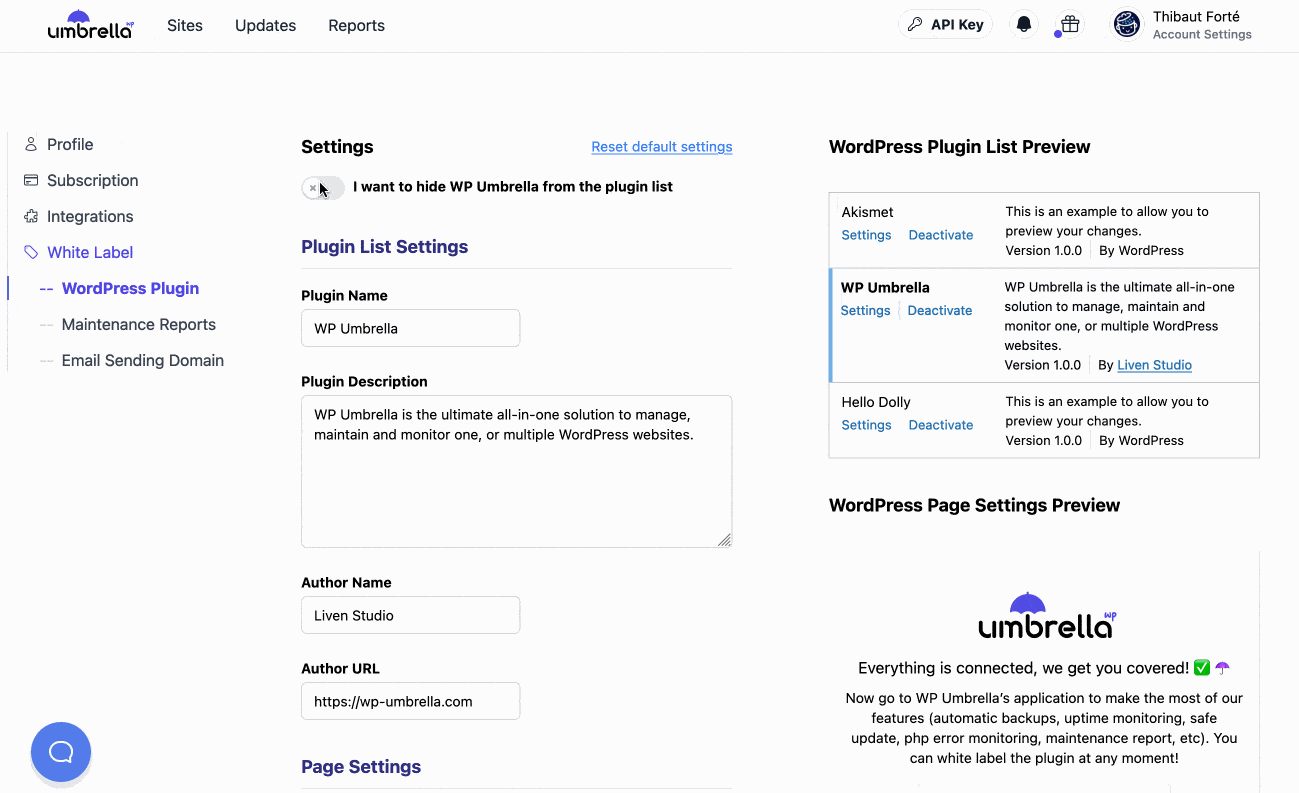The height and width of the screenshot is (793, 1299).
Task: Click the Integrations puzzle icon
Action: tap(31, 216)
